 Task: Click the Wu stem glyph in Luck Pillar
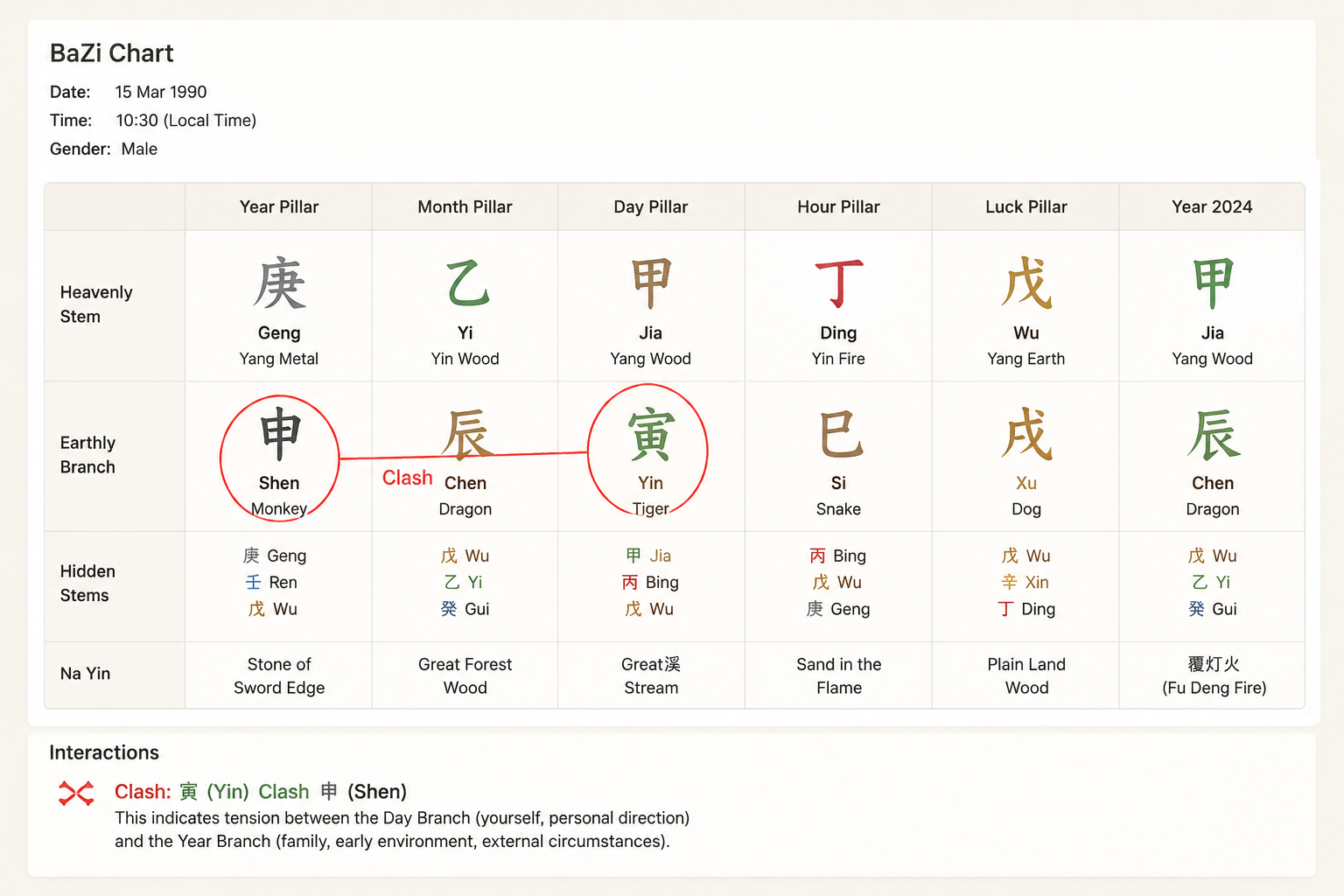coord(1026,283)
